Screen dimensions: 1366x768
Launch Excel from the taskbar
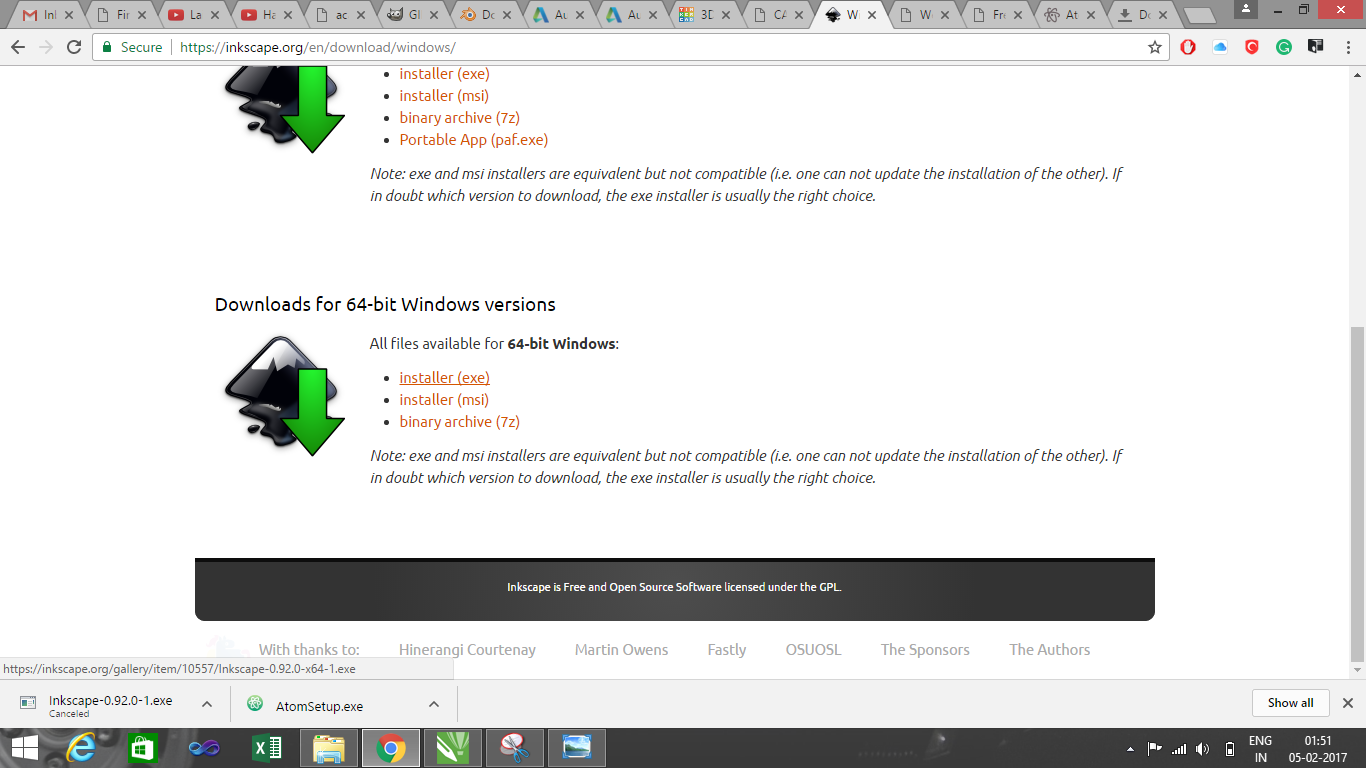tap(267, 748)
